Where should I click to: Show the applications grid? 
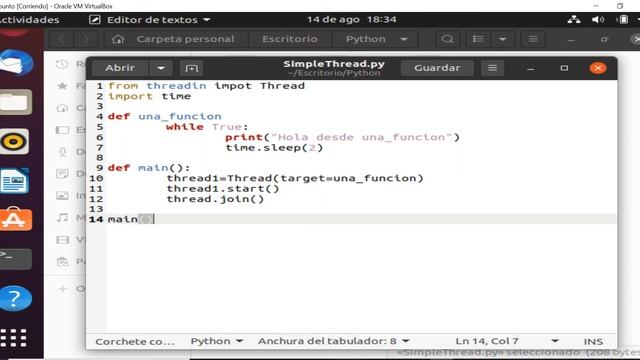[14, 338]
